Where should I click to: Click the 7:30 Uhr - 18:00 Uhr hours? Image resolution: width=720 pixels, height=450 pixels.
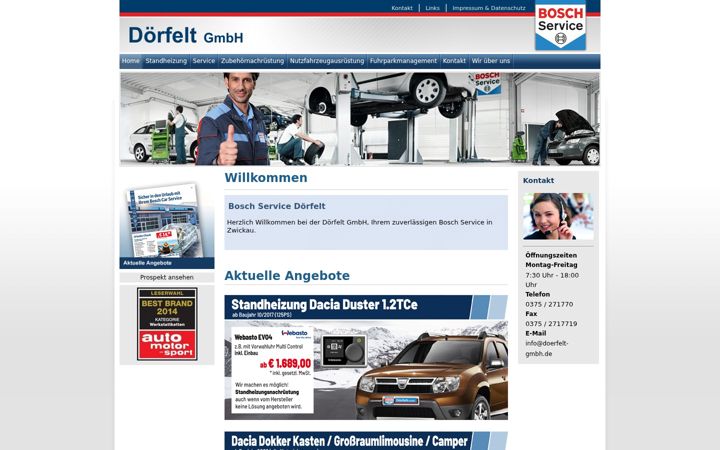[552, 280]
